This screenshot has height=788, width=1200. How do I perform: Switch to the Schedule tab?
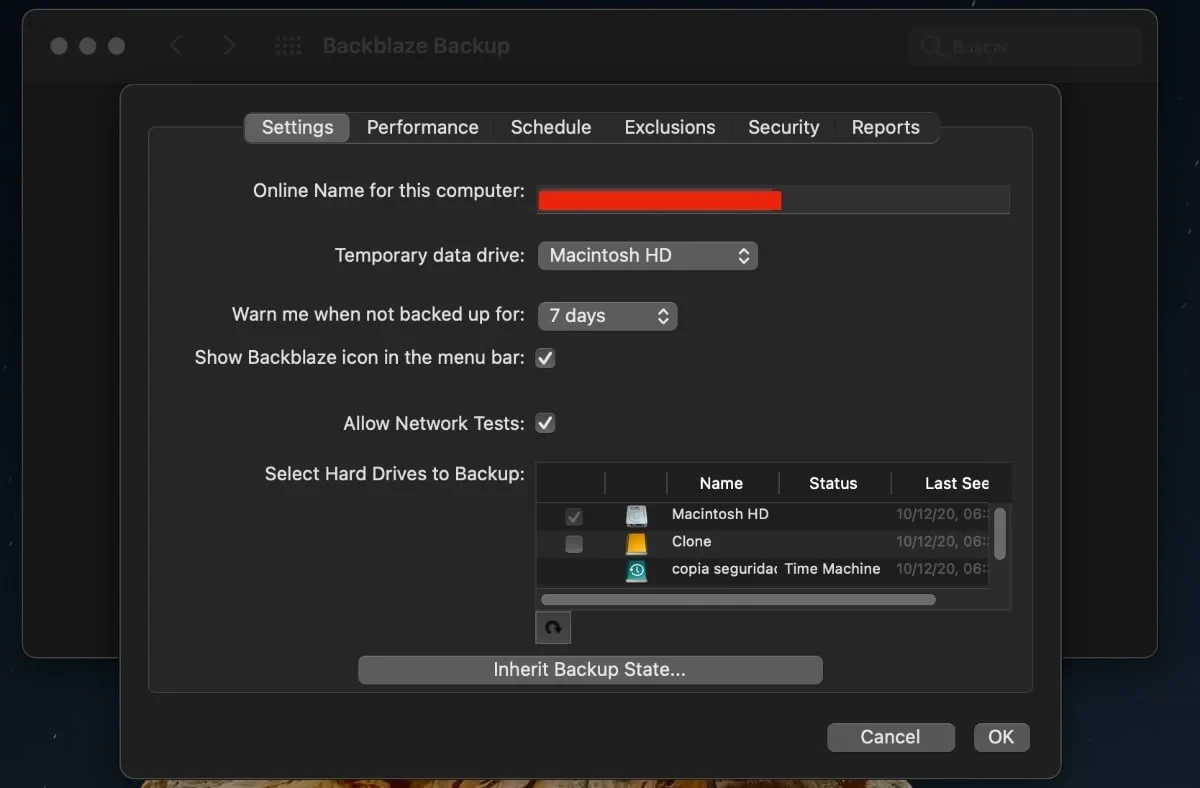pyautogui.click(x=551, y=127)
